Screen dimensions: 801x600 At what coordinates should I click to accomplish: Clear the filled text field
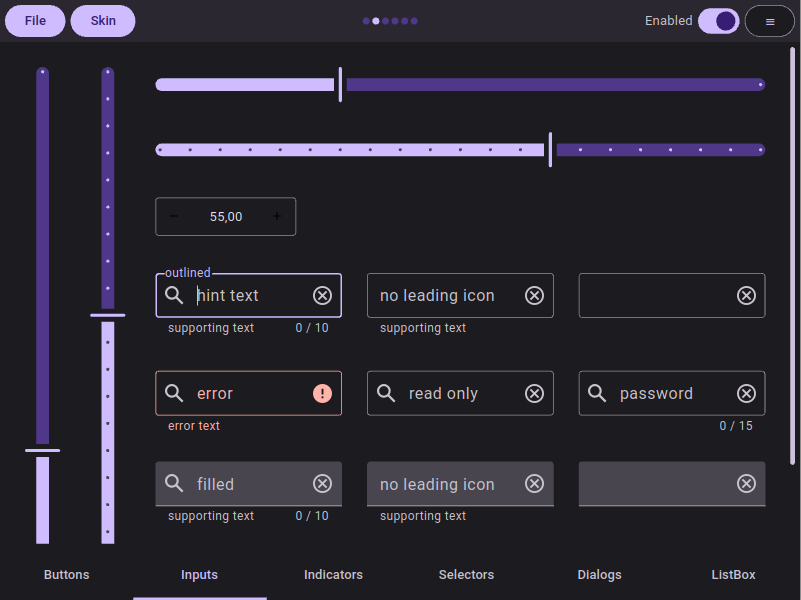[x=322, y=484]
